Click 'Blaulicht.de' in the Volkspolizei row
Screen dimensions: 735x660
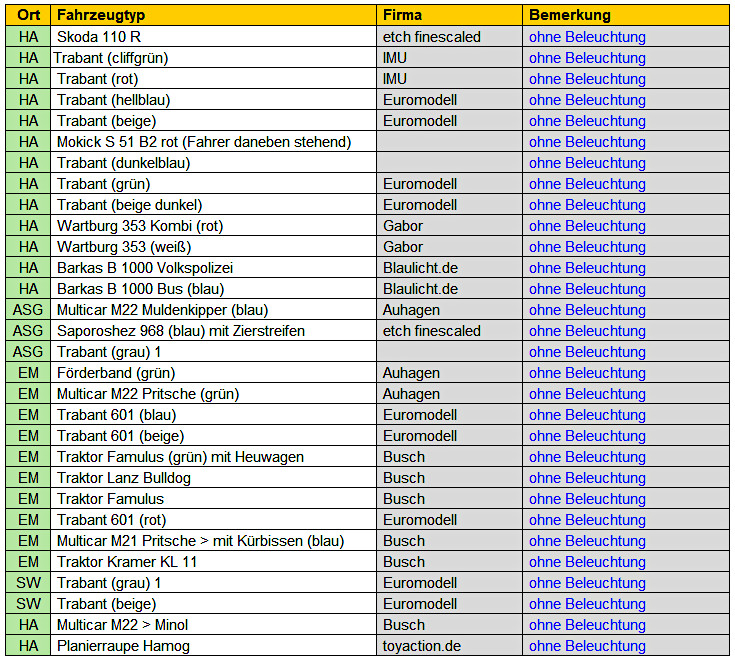tap(420, 268)
